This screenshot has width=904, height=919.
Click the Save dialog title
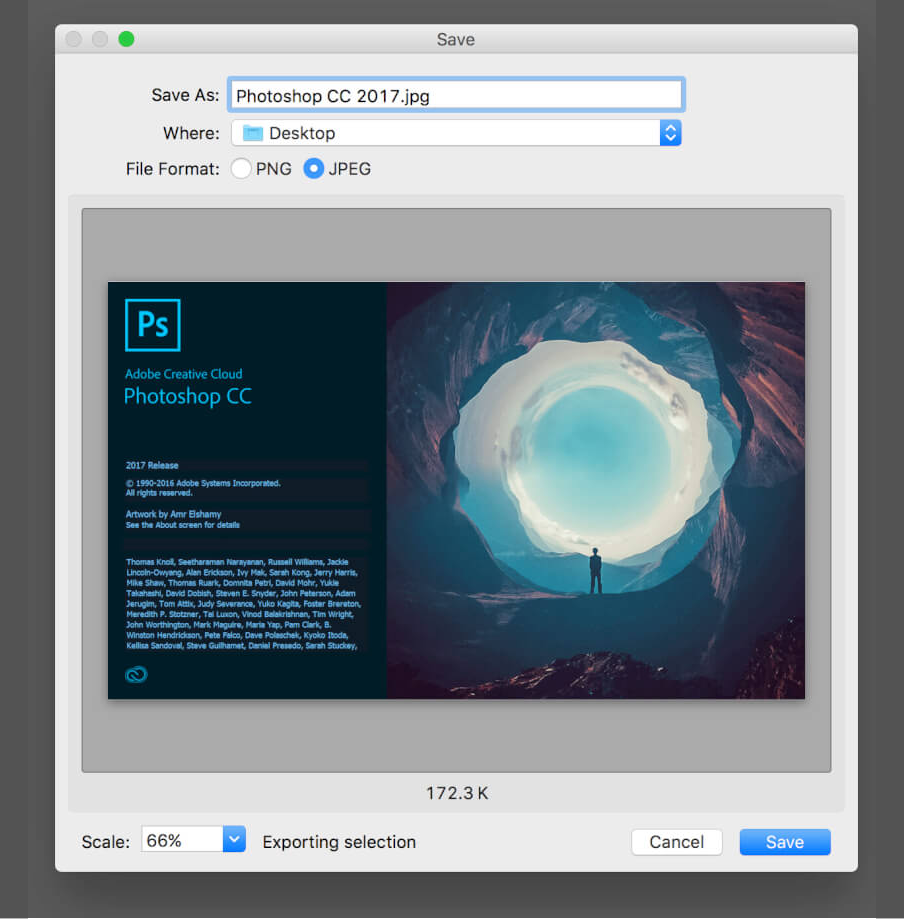coord(456,39)
